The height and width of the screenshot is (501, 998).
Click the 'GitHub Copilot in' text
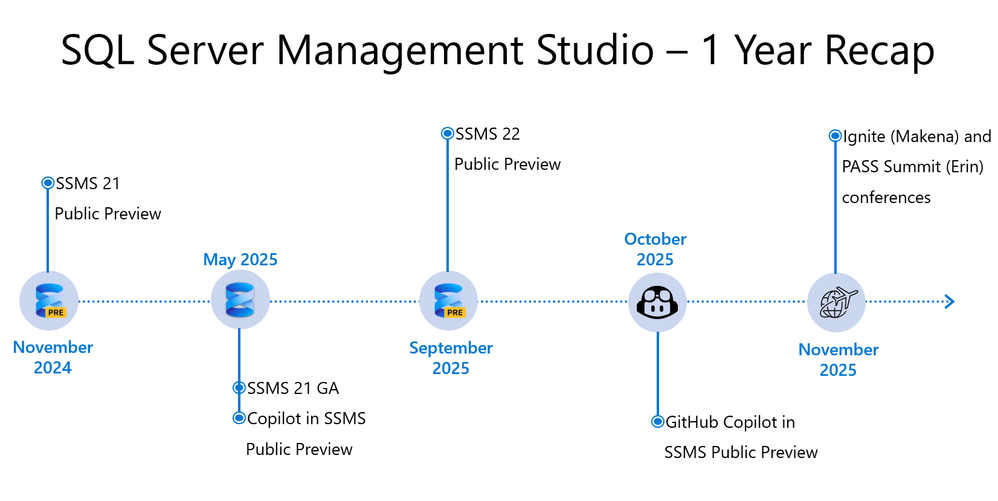click(730, 422)
